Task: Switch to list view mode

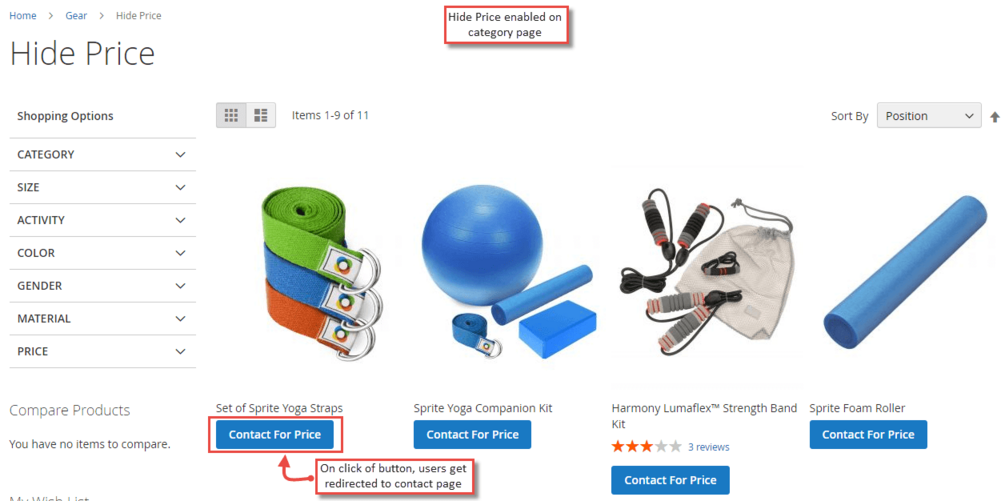Action: click(x=261, y=115)
